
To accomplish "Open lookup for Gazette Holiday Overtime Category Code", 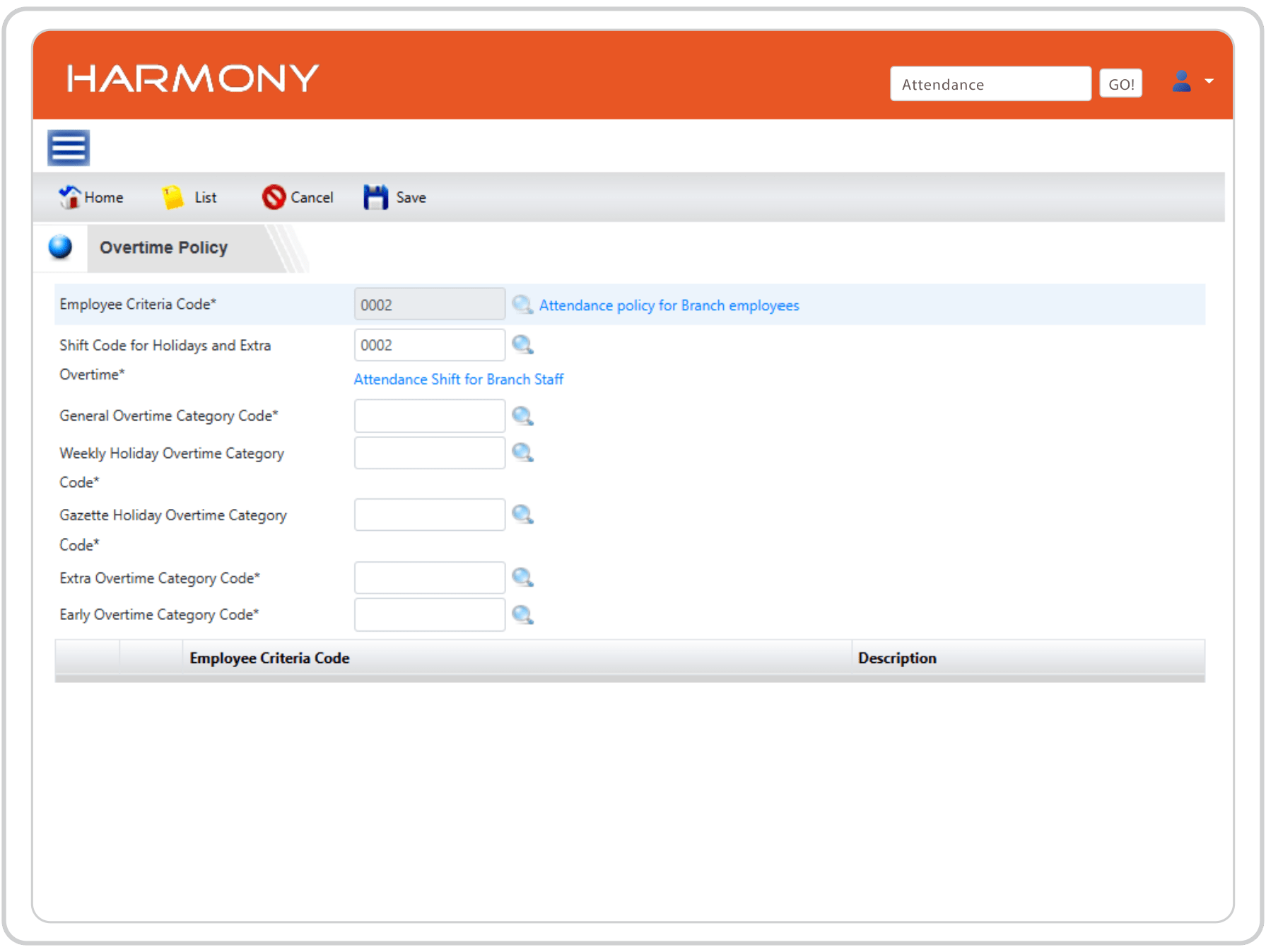I will (522, 515).
